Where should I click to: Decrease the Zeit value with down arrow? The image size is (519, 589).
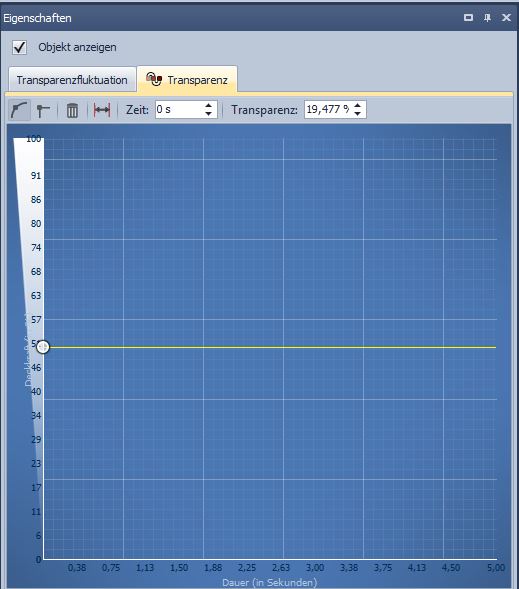(x=208, y=113)
